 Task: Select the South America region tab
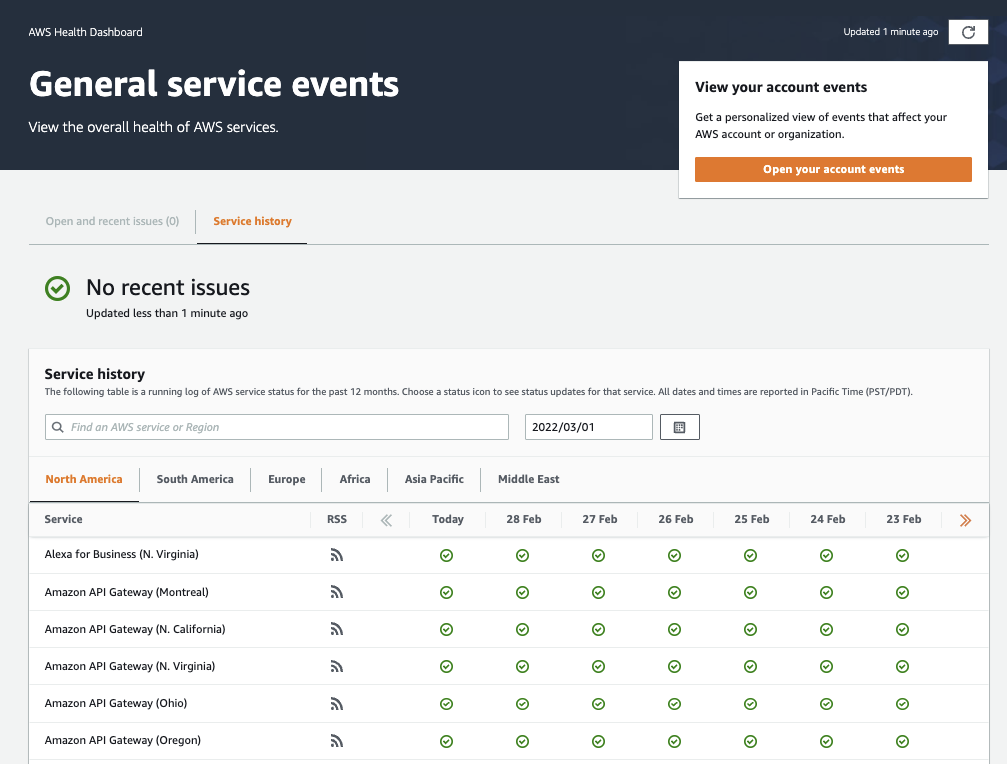pos(195,479)
